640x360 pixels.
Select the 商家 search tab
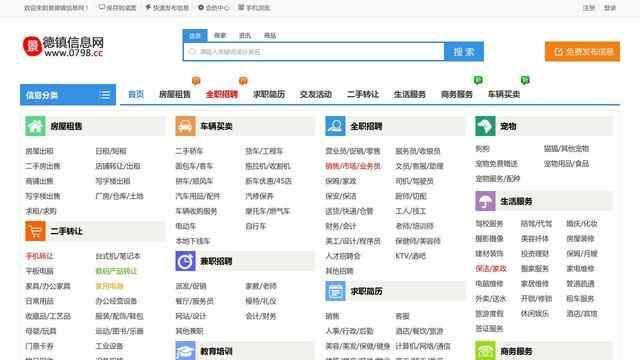(x=220, y=36)
